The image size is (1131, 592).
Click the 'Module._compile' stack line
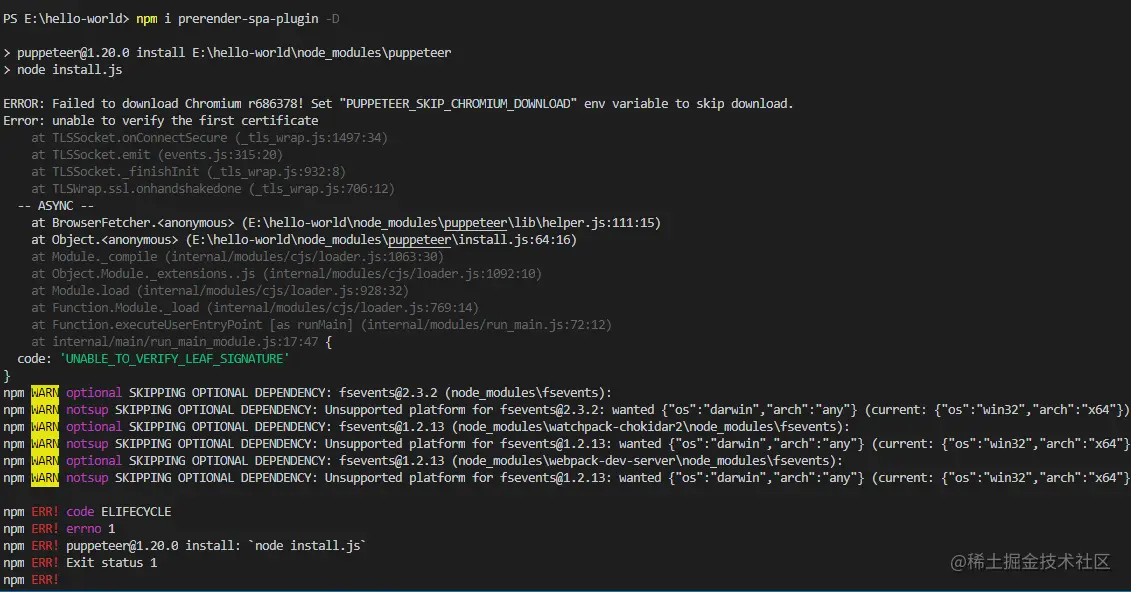(237, 257)
